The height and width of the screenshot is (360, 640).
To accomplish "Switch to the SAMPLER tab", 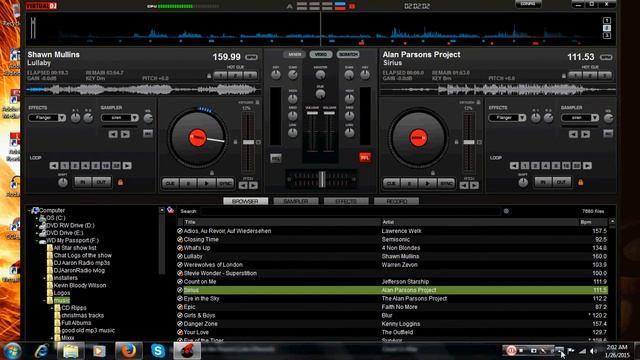I will [x=296, y=201].
